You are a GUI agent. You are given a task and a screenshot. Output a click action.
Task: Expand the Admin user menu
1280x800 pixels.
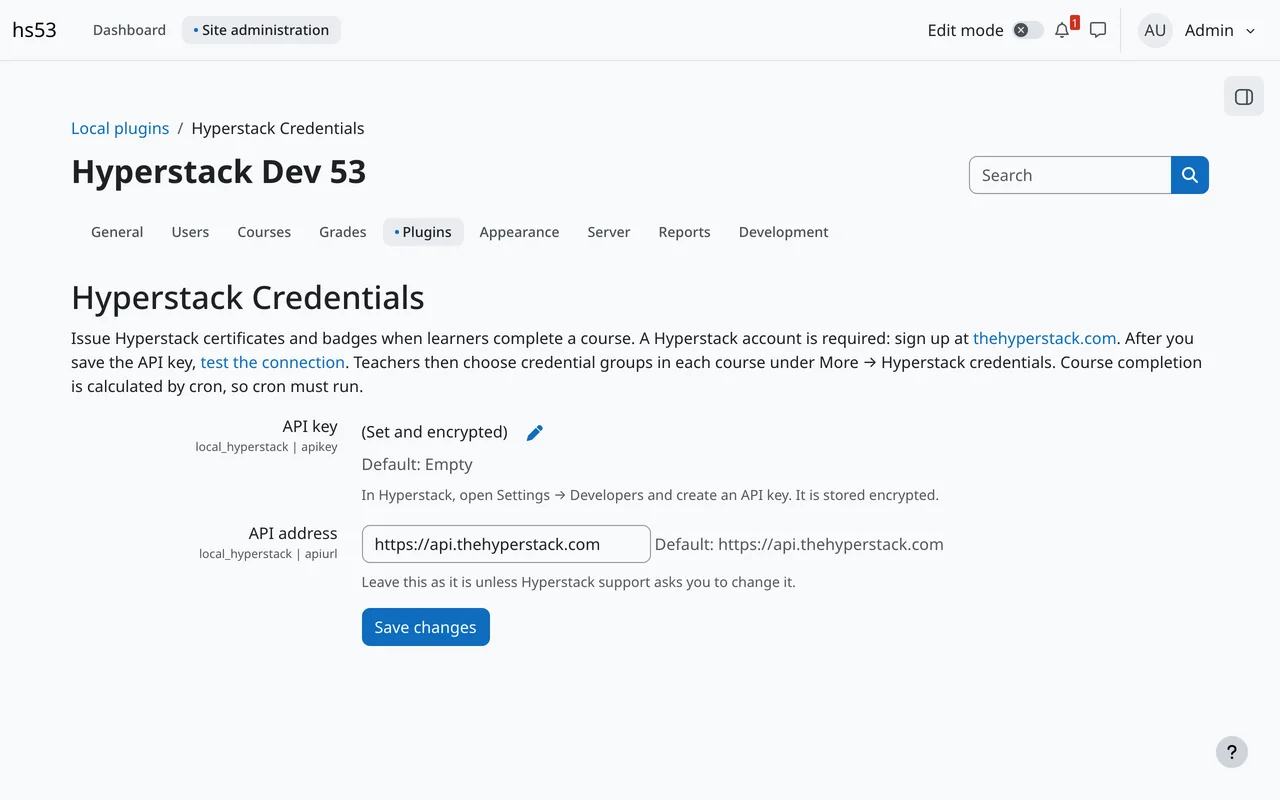click(1220, 30)
